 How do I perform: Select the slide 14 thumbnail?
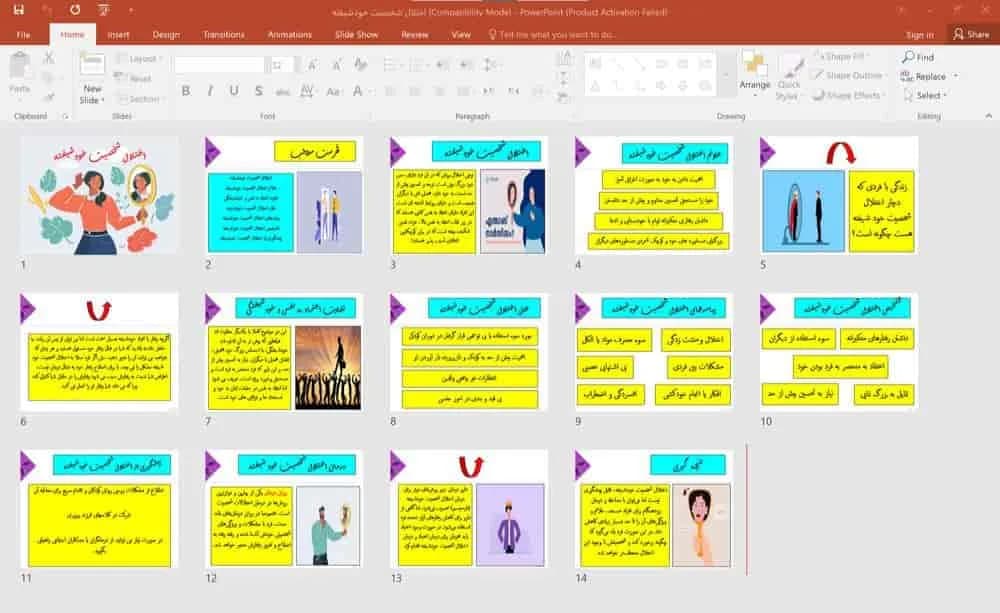point(654,508)
